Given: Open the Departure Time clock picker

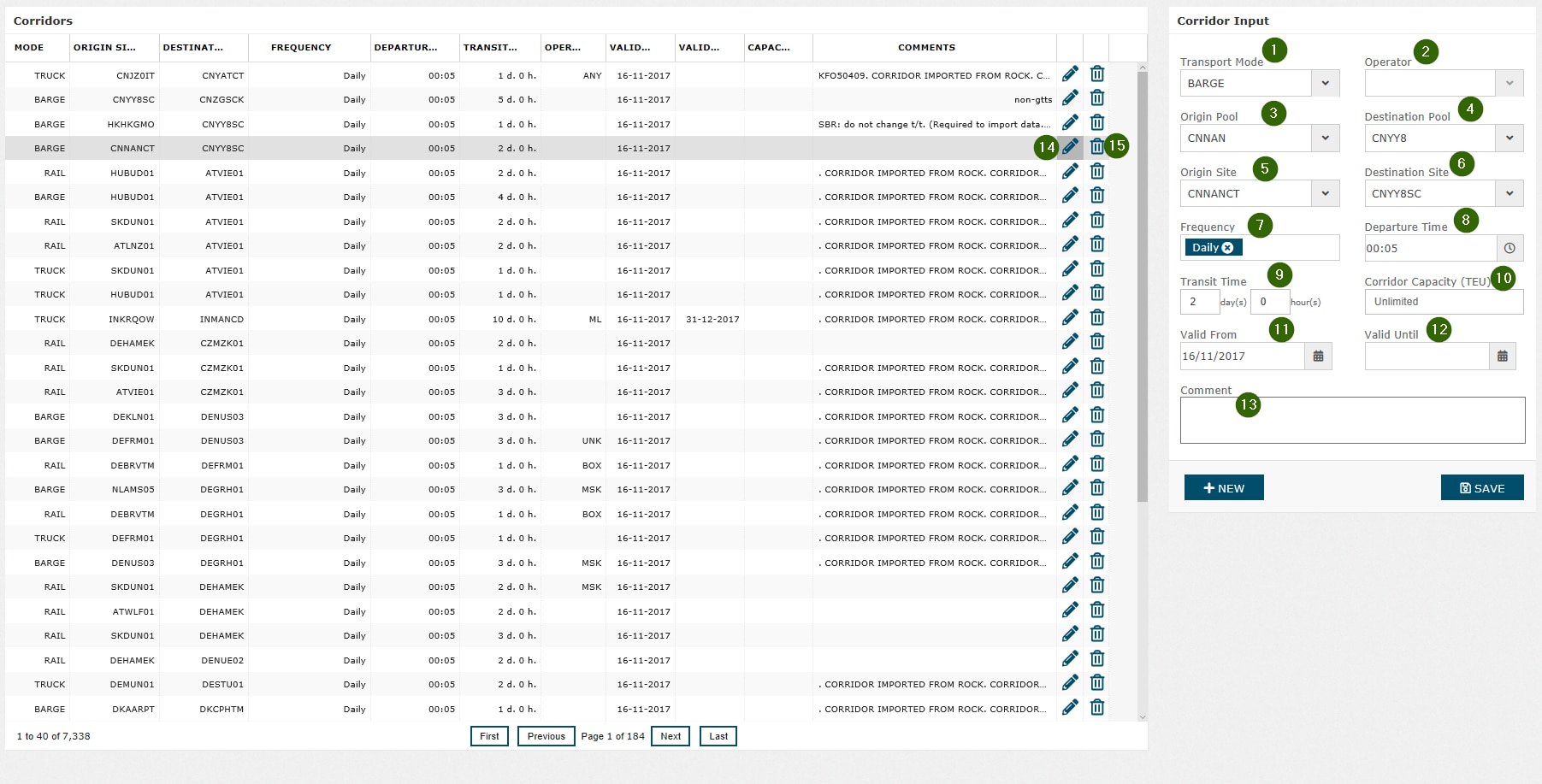Looking at the screenshot, I should coord(1510,248).
